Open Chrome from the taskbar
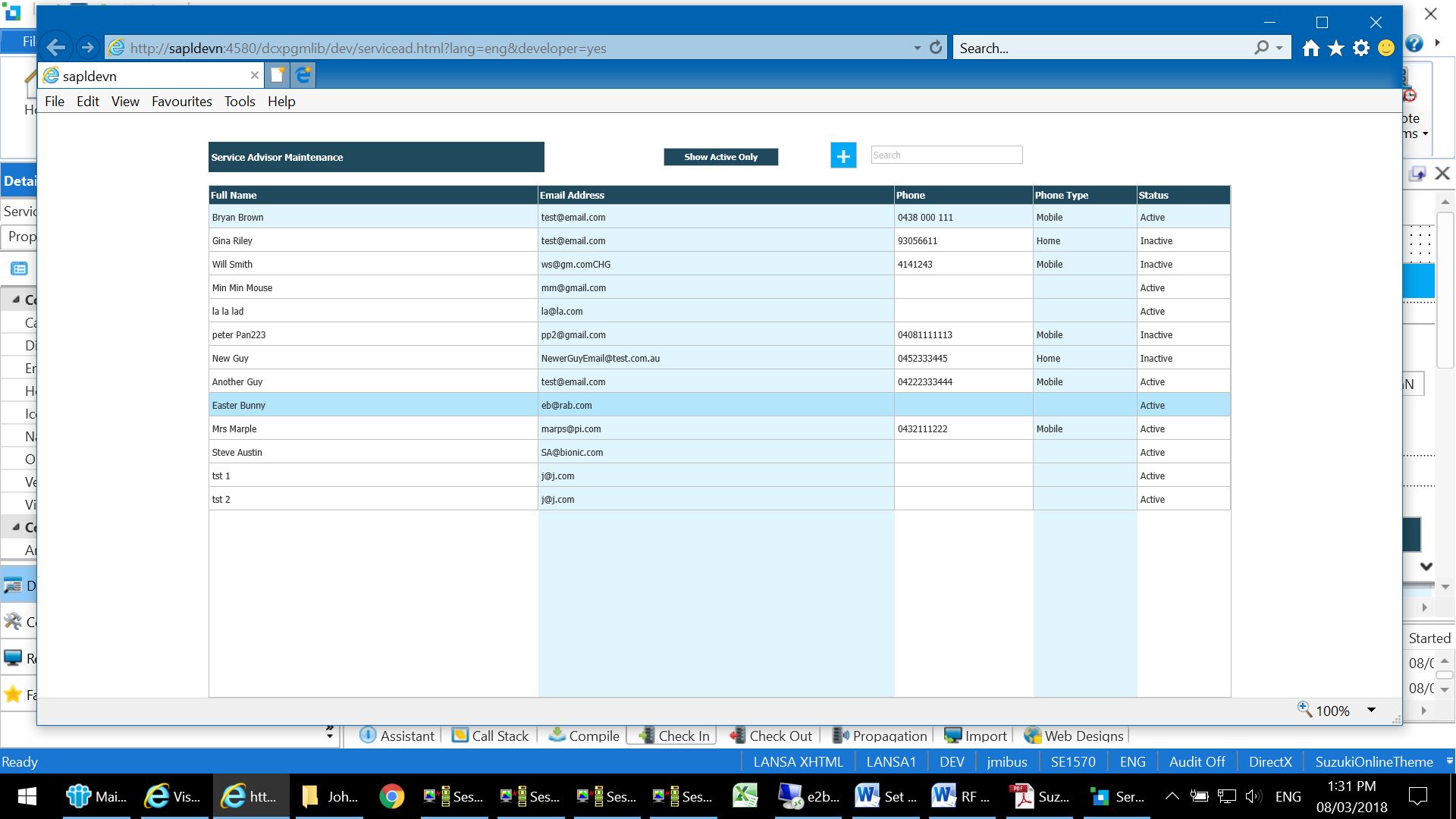 (x=392, y=796)
